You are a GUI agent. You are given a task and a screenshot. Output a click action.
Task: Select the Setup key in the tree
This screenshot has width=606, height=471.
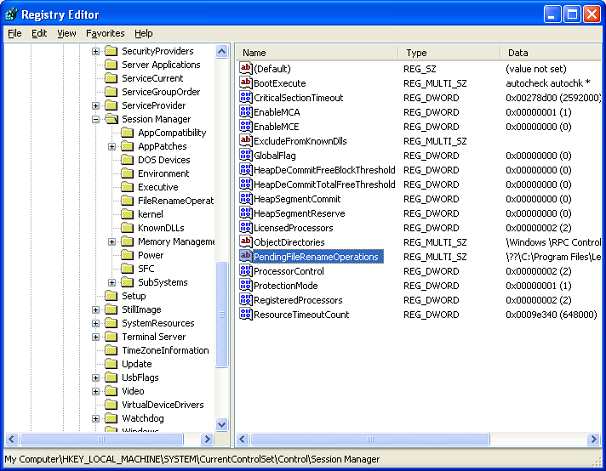pos(134,296)
